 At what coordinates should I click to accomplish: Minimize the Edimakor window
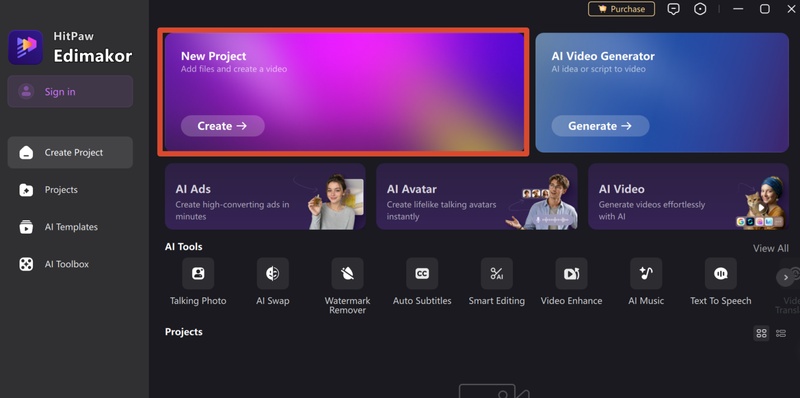(738, 9)
